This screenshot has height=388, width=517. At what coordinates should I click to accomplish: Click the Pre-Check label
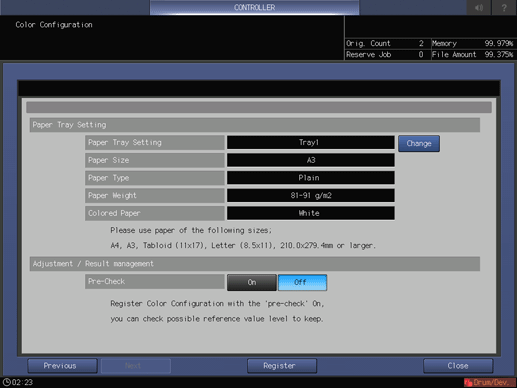[155, 282]
